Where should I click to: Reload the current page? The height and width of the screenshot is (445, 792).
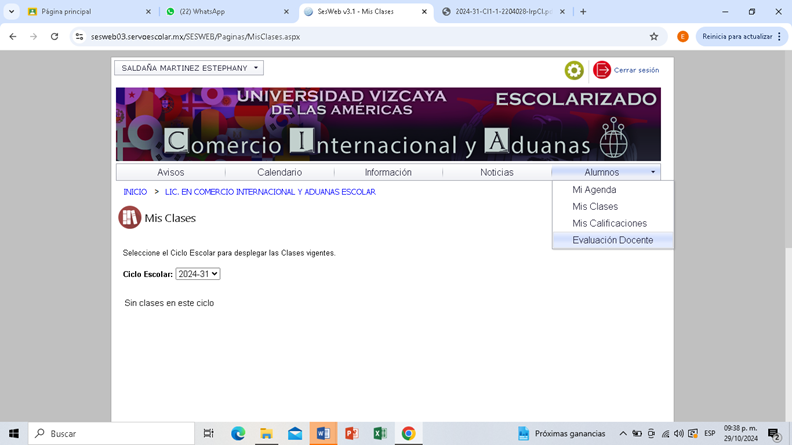[55, 36]
